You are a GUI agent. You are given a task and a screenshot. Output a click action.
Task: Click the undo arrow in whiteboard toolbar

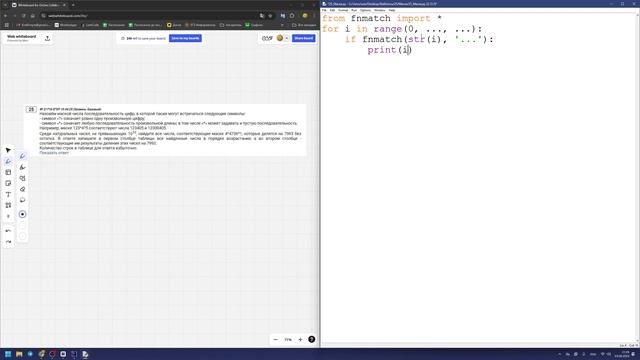tap(8, 231)
